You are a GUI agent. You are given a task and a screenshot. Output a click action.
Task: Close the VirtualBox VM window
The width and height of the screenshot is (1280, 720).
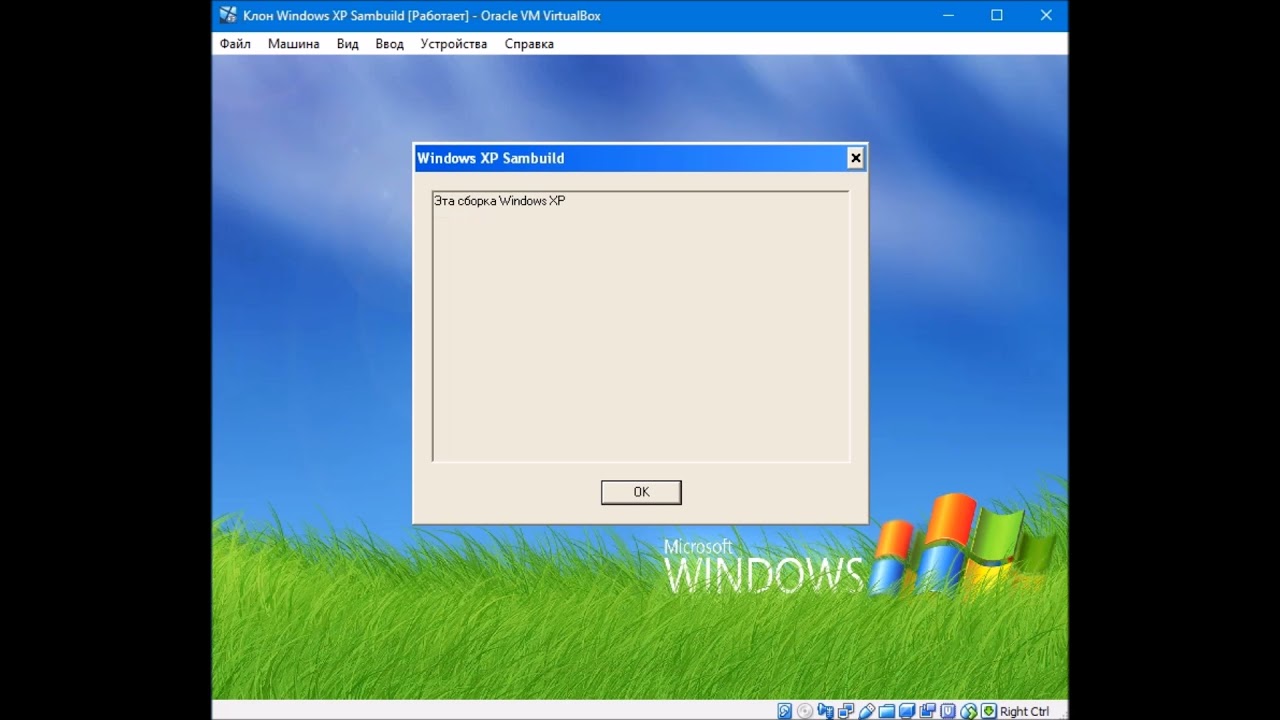(x=1046, y=15)
